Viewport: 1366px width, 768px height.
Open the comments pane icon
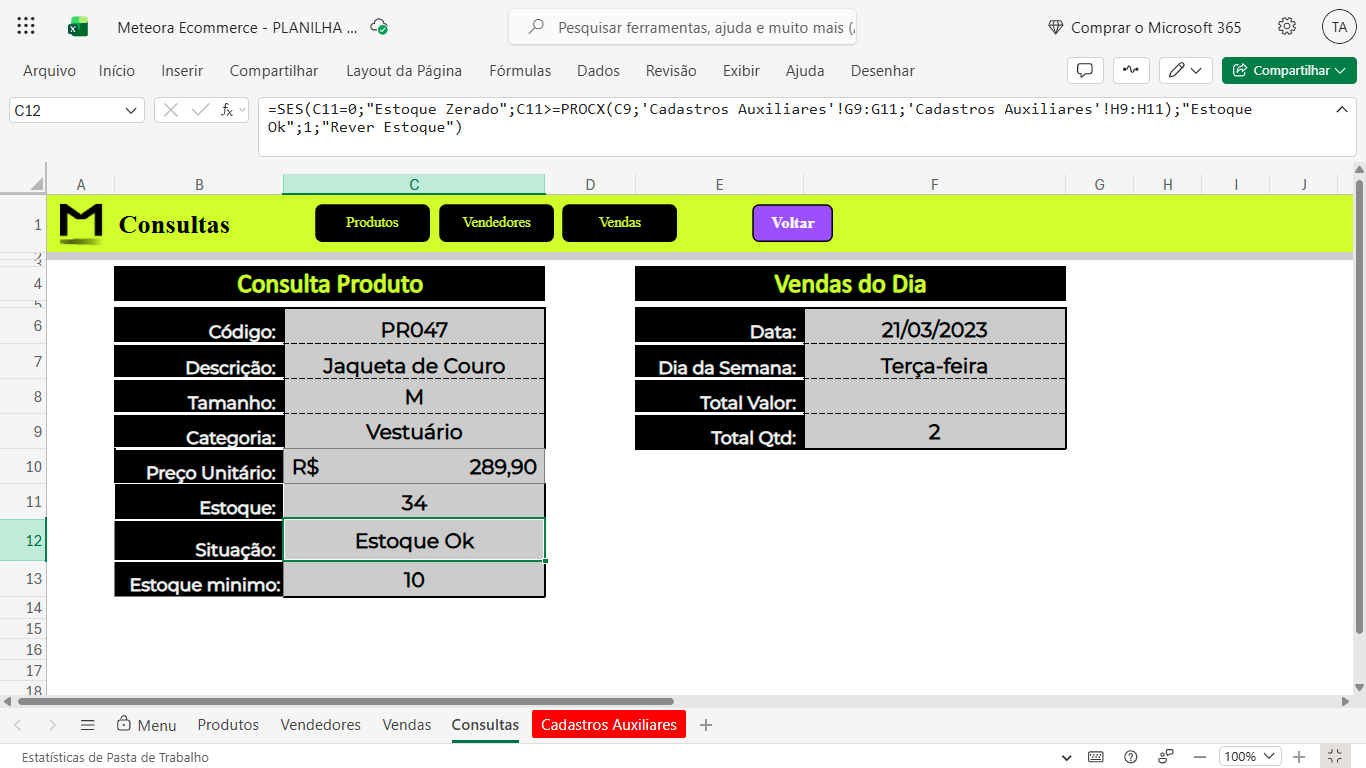pos(1085,70)
